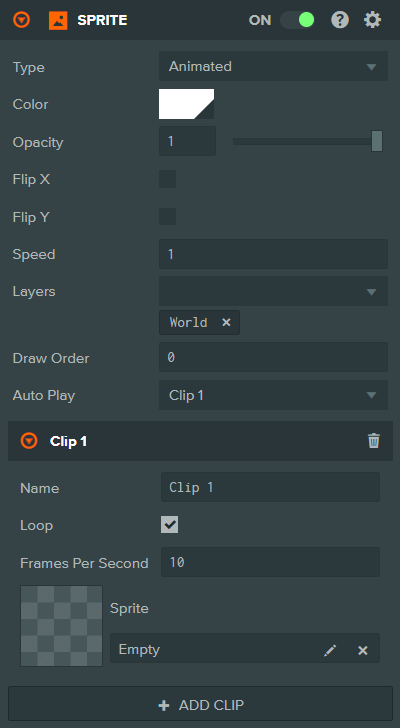Clear the Empty sprite asset

coord(363,650)
